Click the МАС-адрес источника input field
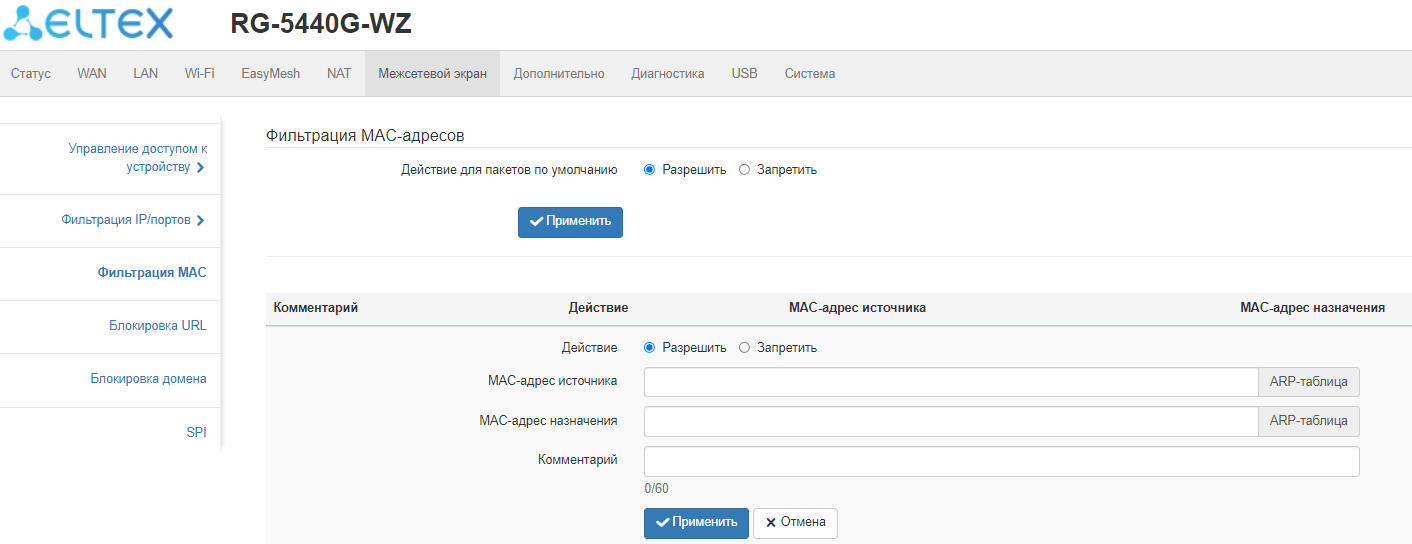This screenshot has width=1412, height=544. 950,382
